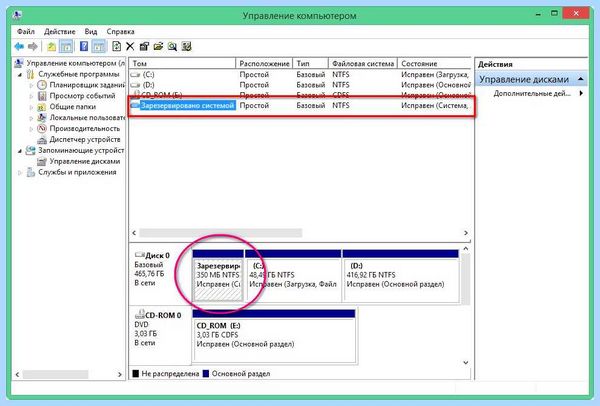Screen dimensions: 600x406
Task: Open Диспетчер устройств in the tree
Action: [x=85, y=139]
